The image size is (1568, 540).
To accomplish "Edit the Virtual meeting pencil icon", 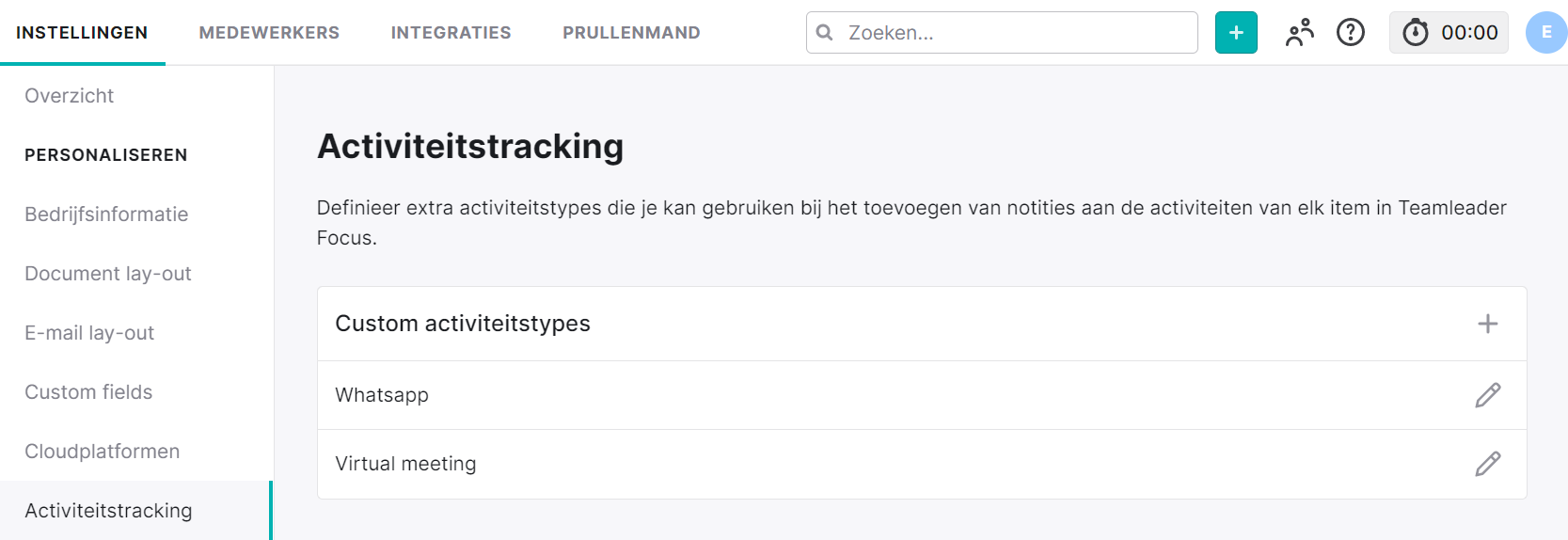I will click(x=1488, y=464).
